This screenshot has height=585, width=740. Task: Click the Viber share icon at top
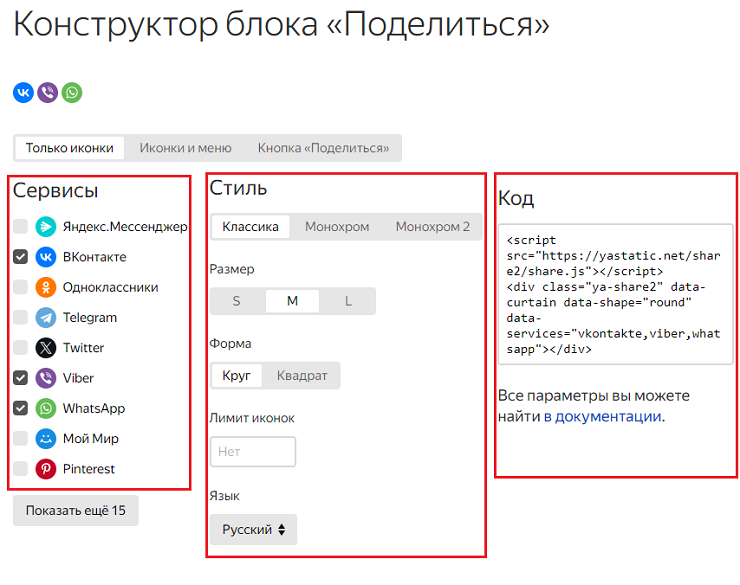(x=47, y=93)
